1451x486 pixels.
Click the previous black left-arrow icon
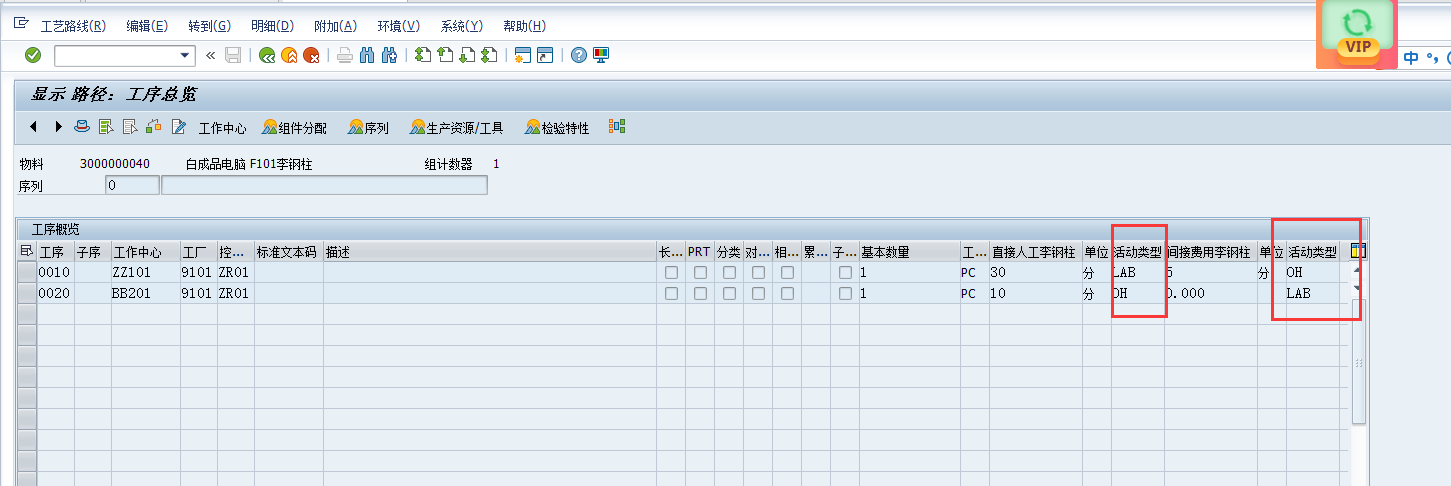[x=33, y=127]
